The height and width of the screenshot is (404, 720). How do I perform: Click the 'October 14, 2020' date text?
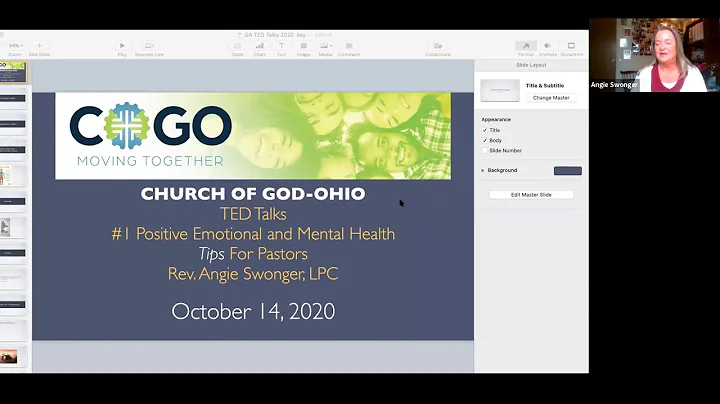(x=253, y=311)
